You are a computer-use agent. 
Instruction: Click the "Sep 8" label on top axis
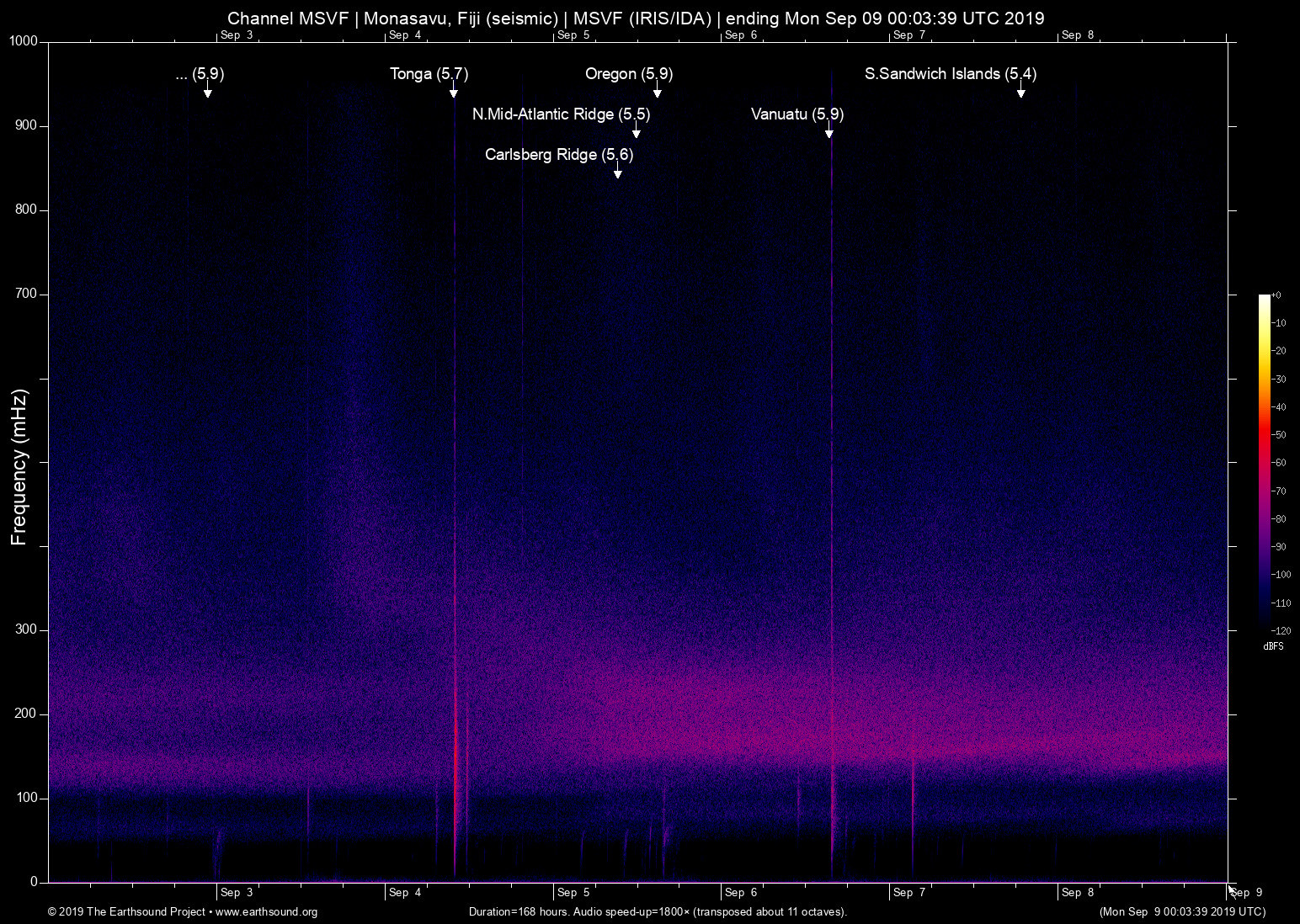point(1079,35)
